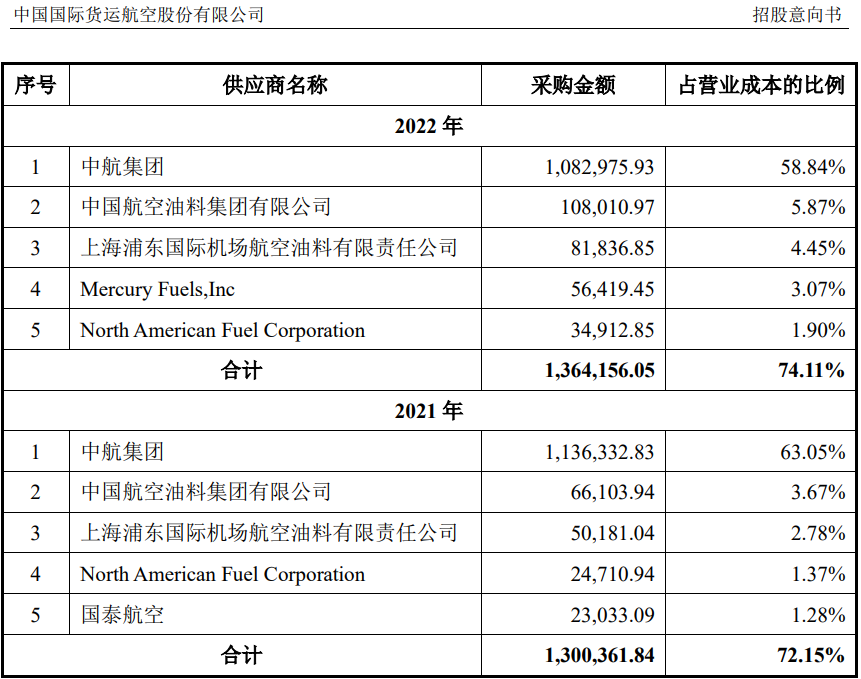This screenshot has height=679, width=861.
Task: Click sequence number 3 in the 81,836.85 row
Action: 36,248
